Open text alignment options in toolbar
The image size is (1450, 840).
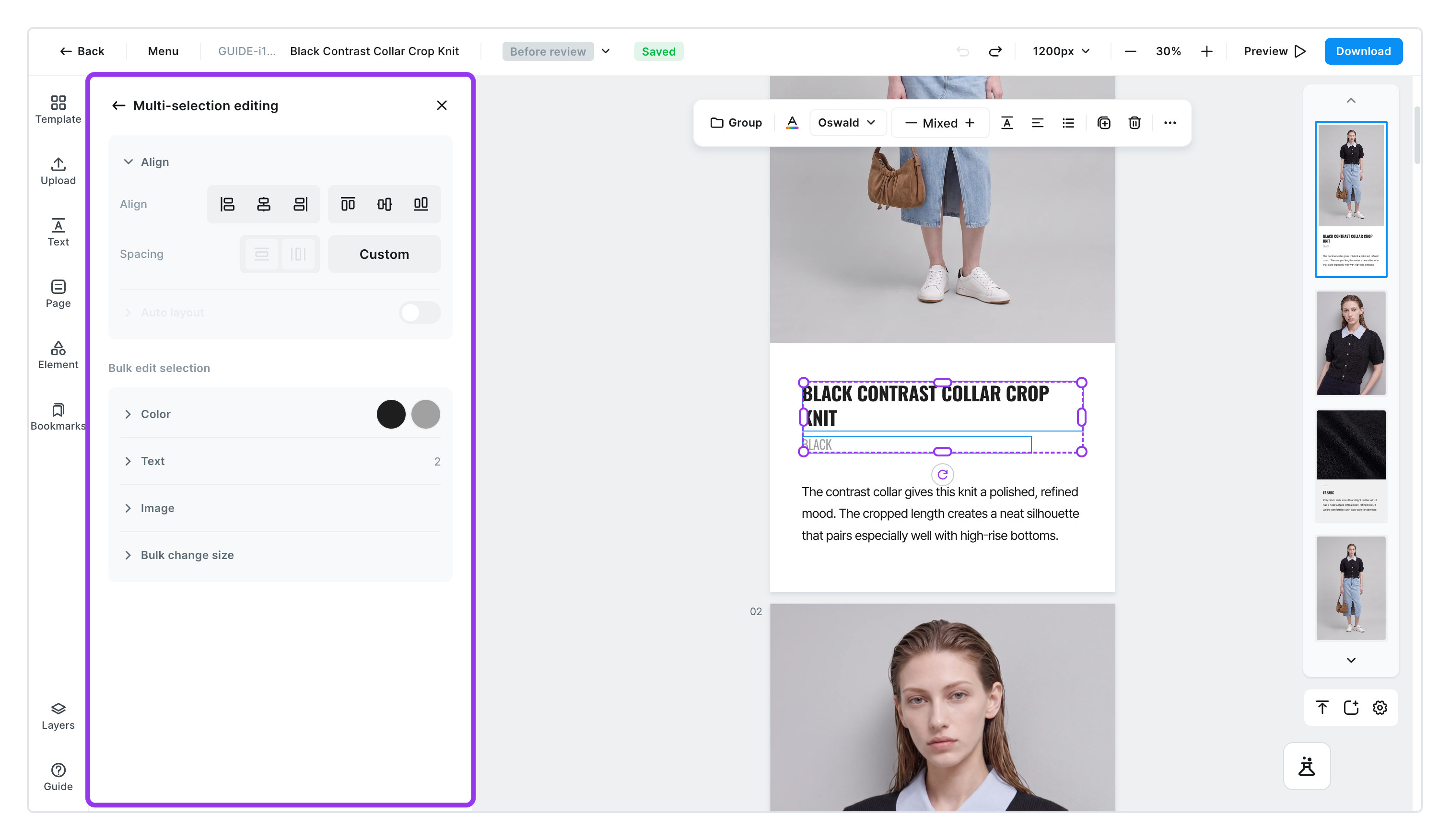[x=1038, y=123]
